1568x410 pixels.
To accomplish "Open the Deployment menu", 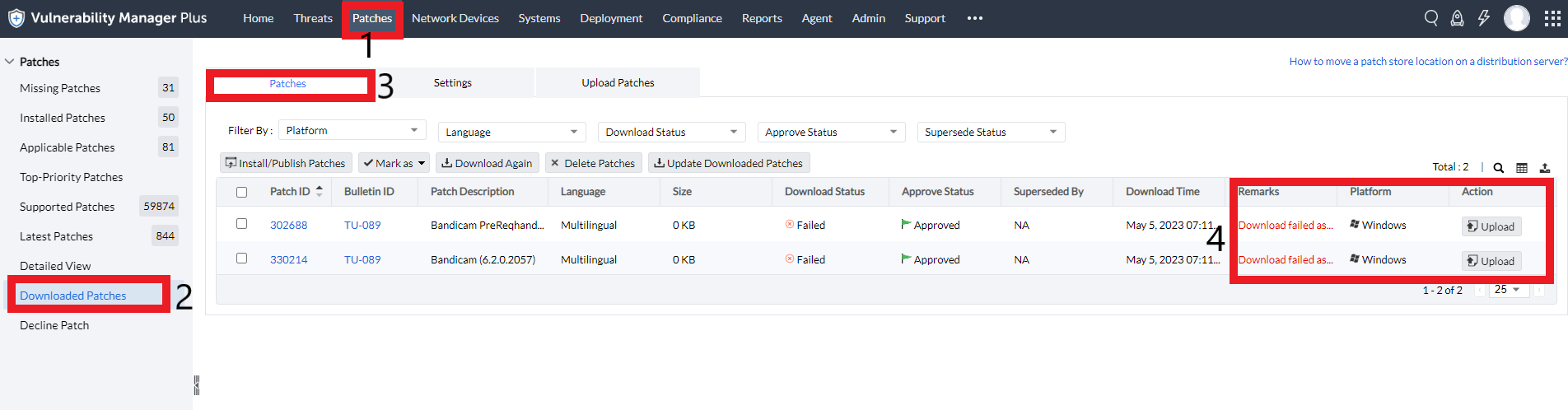I will (611, 18).
